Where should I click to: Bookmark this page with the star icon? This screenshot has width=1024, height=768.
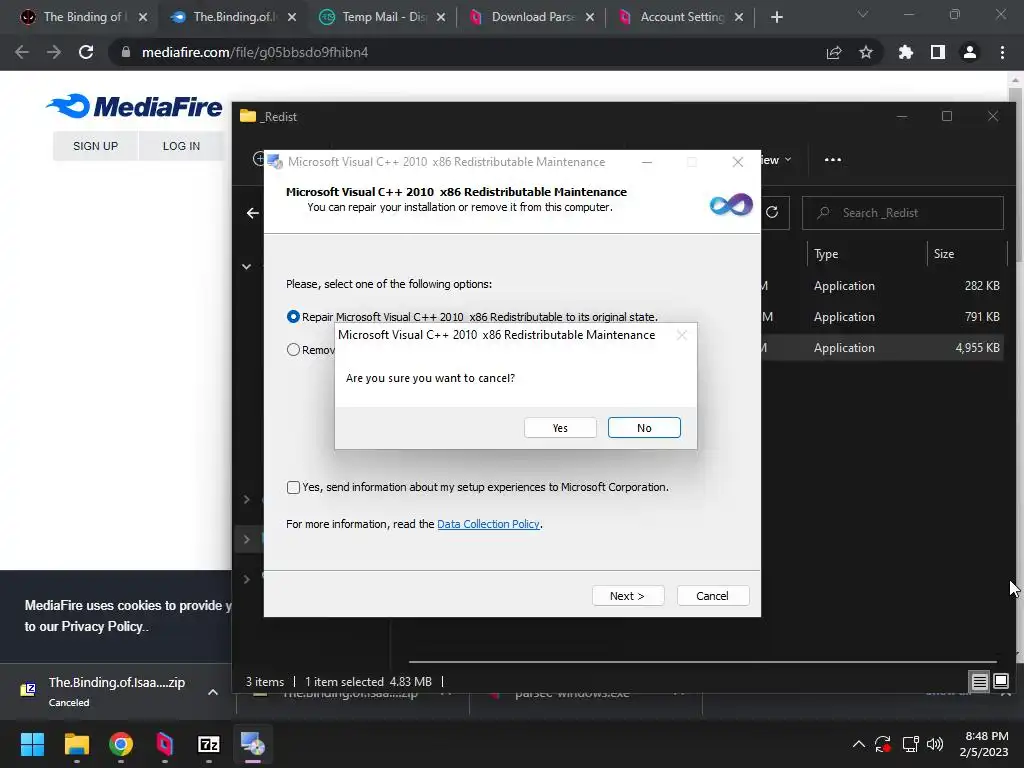(x=866, y=52)
